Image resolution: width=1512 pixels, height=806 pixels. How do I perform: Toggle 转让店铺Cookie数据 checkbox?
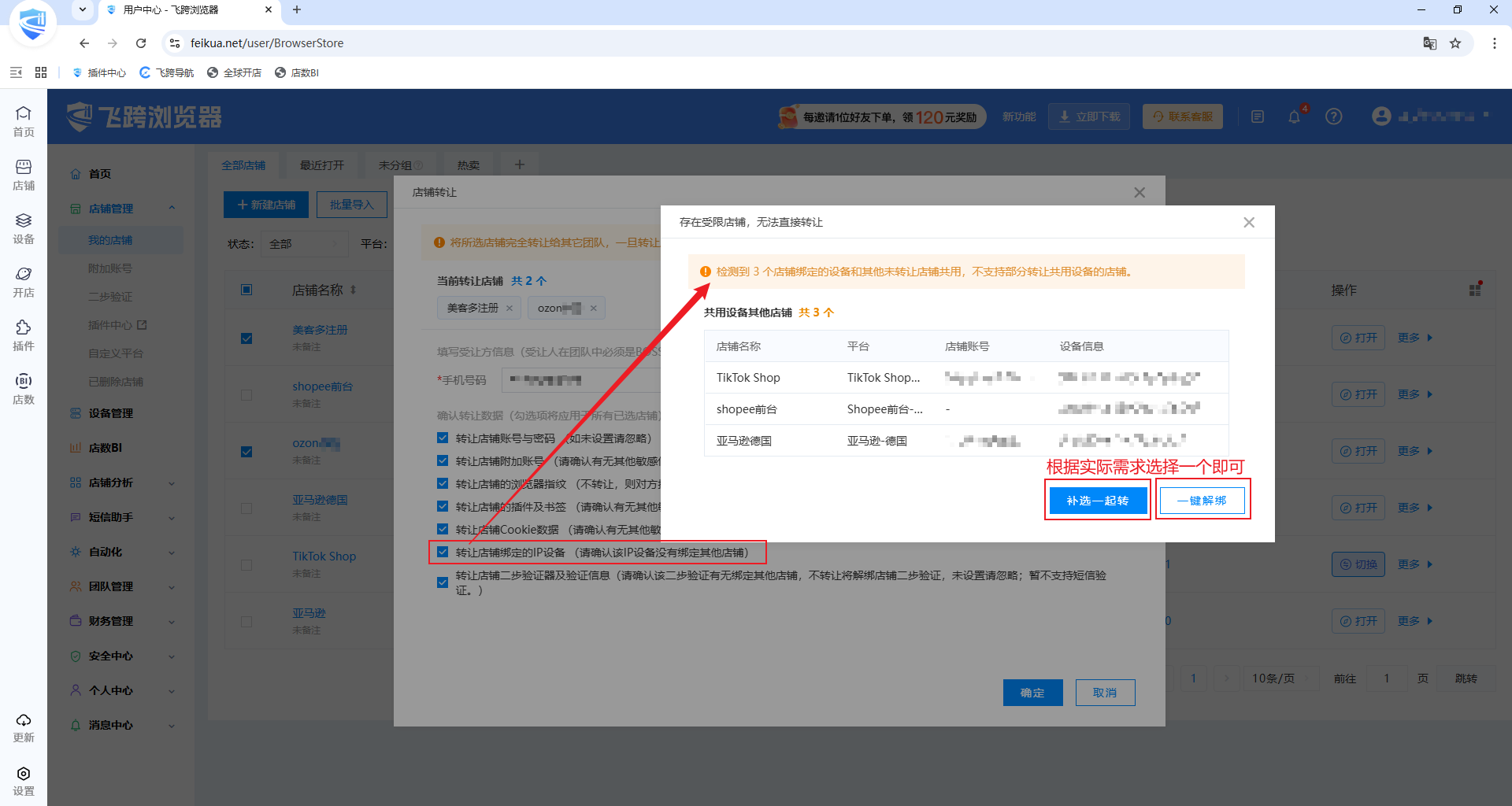[x=443, y=530]
